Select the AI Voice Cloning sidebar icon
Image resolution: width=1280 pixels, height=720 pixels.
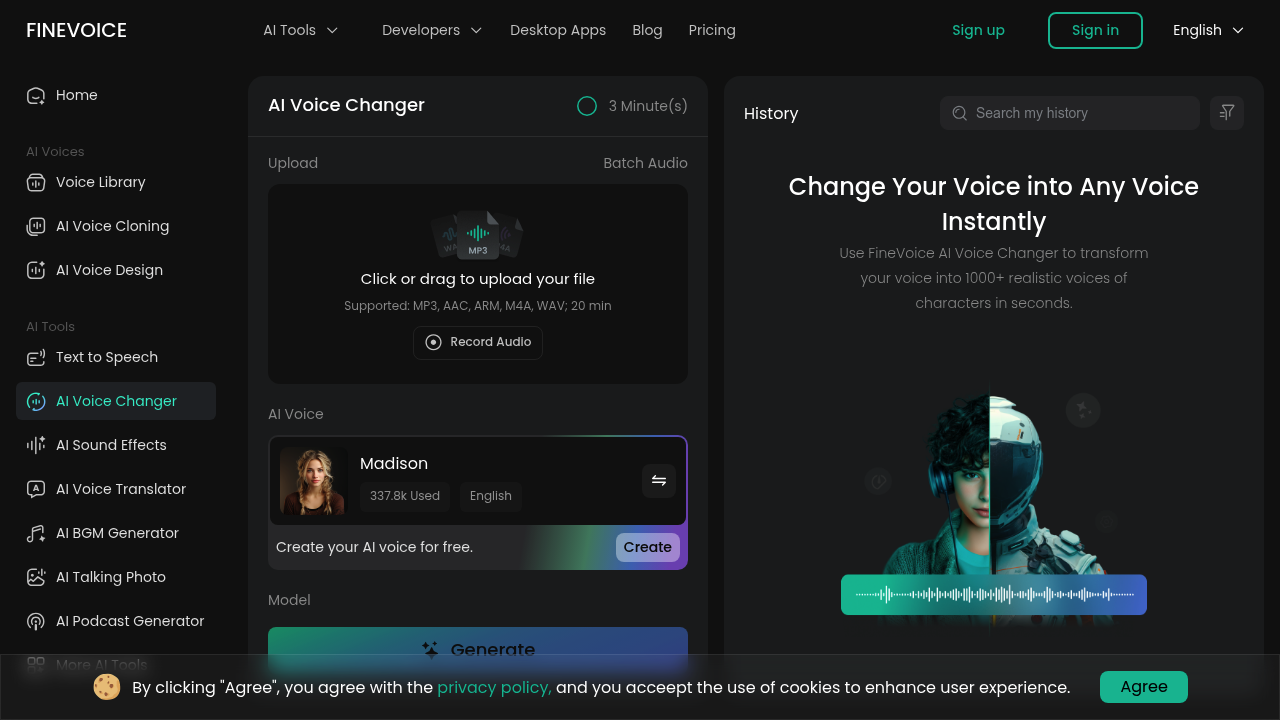point(35,226)
